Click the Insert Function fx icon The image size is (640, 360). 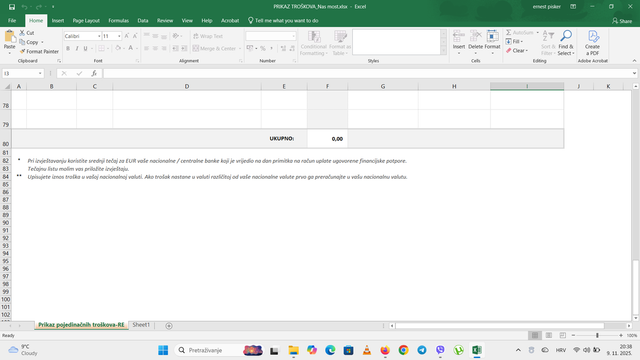point(94,73)
